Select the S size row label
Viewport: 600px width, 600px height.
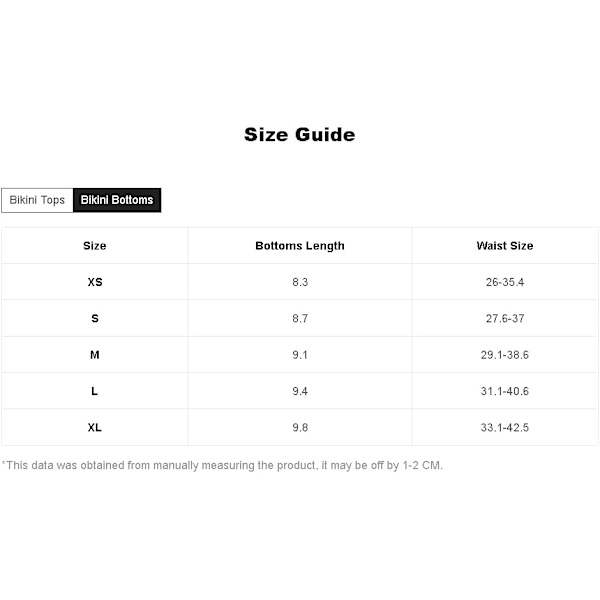95,318
